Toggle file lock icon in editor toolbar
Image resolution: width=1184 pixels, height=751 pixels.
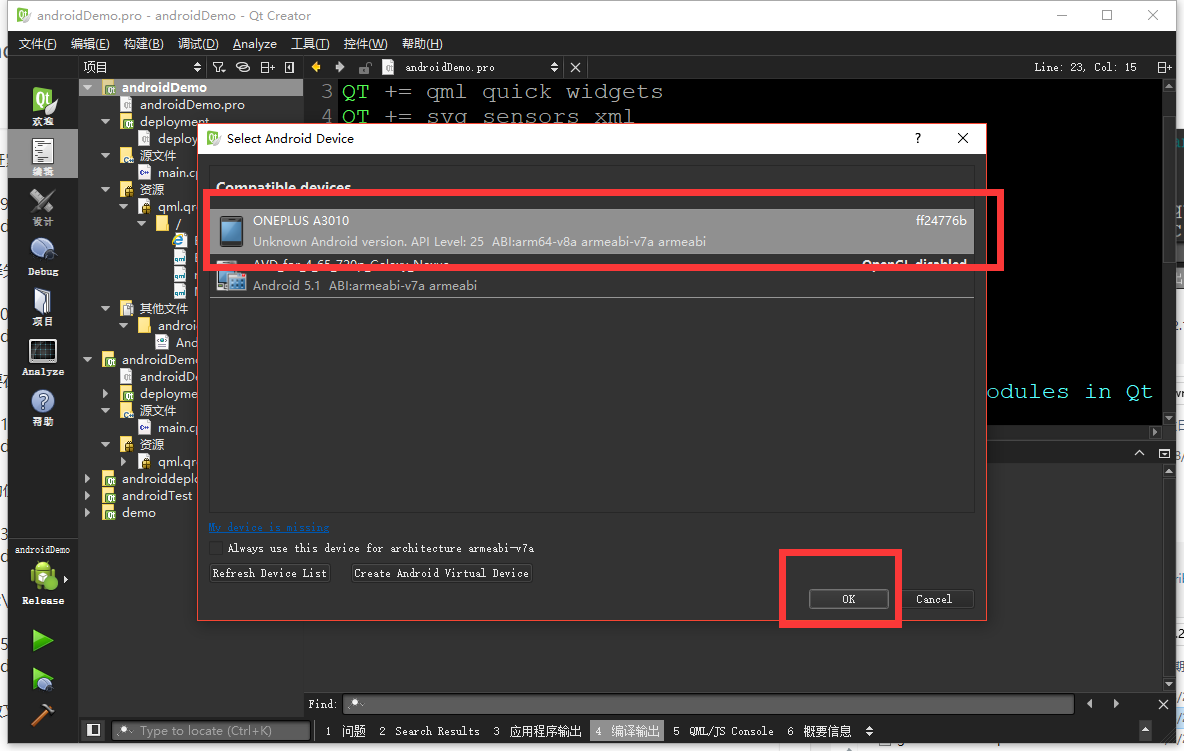tap(365, 67)
